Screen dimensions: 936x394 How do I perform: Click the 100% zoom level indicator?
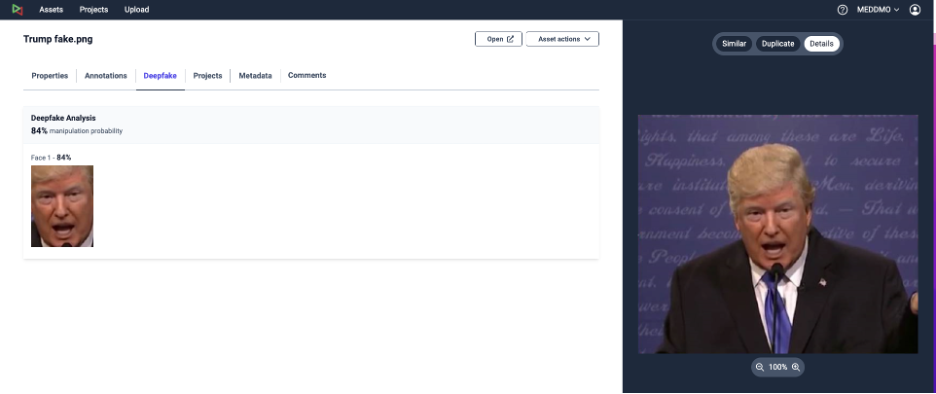click(x=778, y=367)
